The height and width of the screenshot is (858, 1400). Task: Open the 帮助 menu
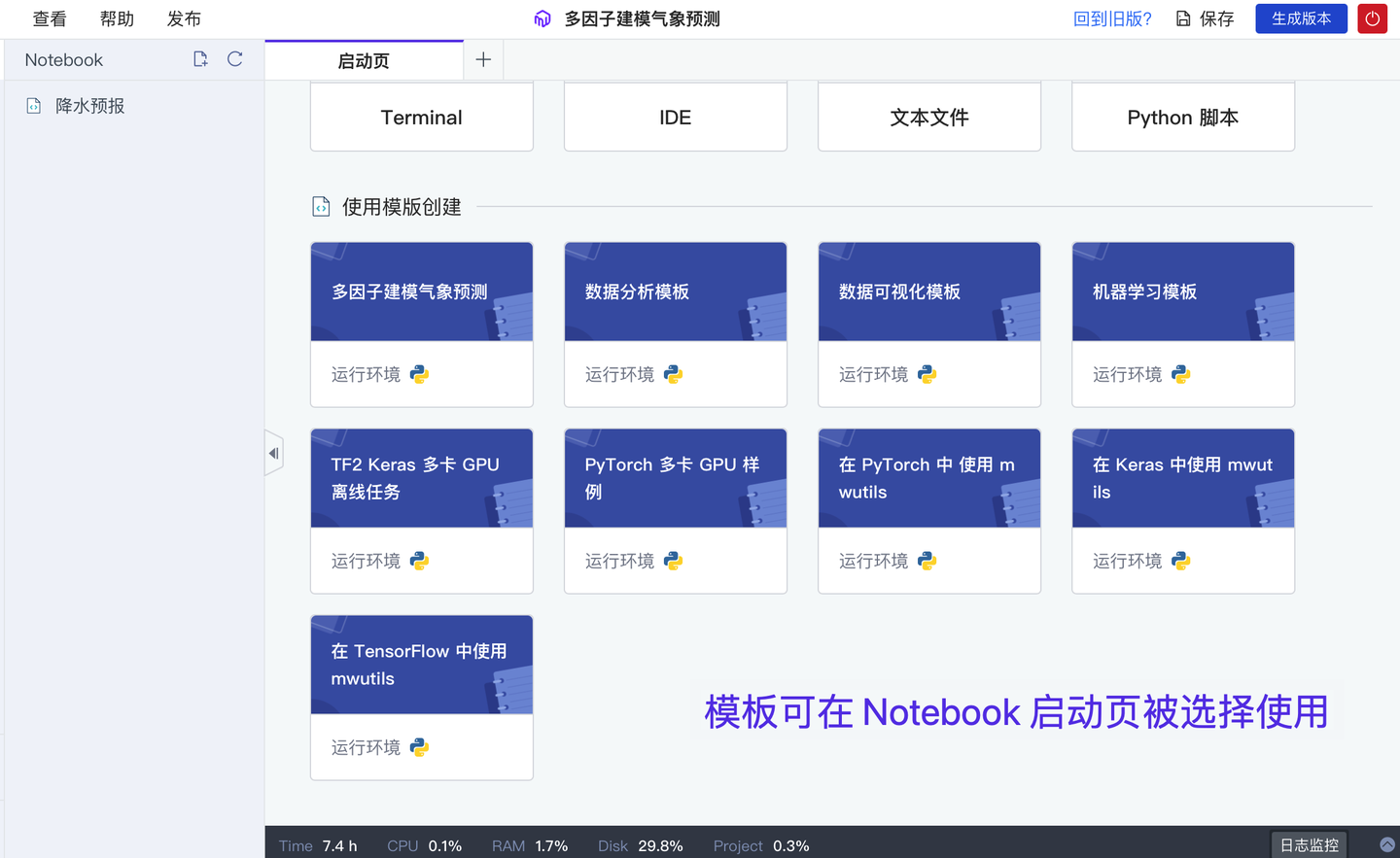point(117,18)
